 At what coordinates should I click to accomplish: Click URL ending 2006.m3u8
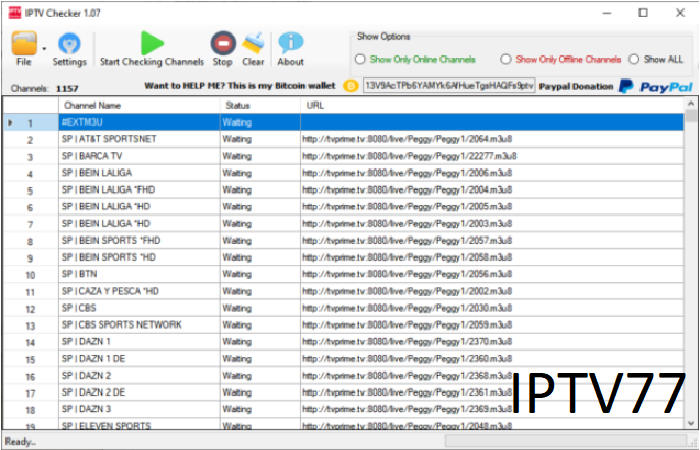pos(492,173)
